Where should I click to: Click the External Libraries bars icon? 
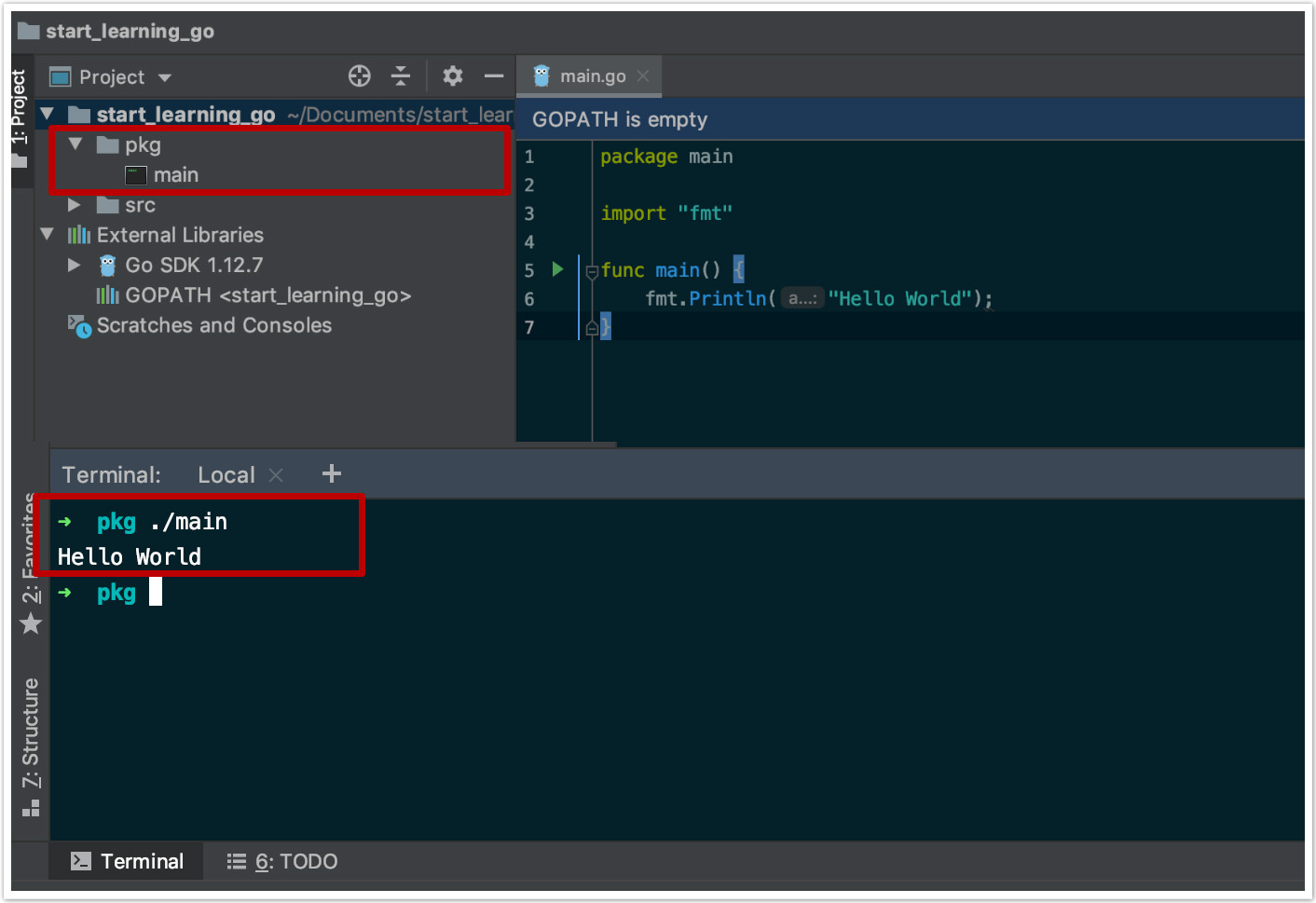79,235
